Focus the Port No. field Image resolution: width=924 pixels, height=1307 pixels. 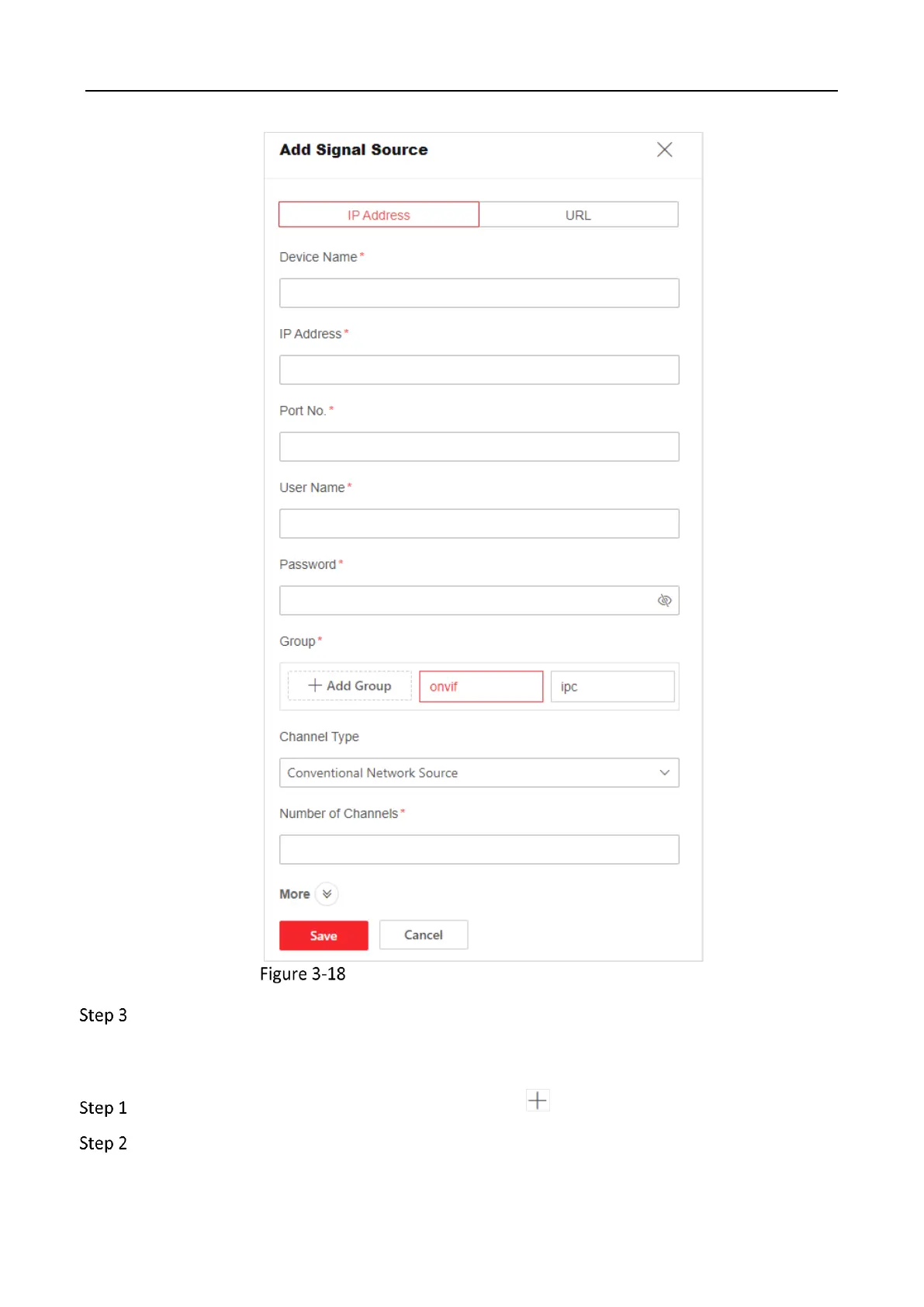point(479,446)
